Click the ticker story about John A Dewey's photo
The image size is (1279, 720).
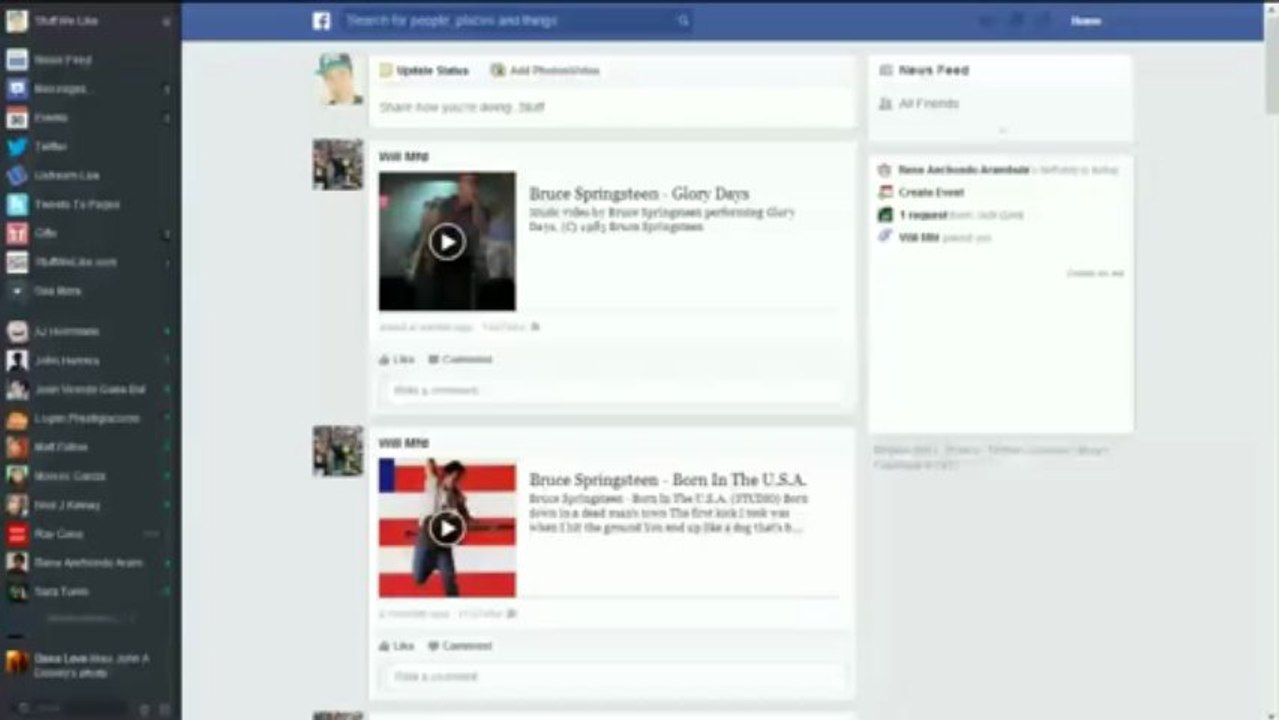90,666
